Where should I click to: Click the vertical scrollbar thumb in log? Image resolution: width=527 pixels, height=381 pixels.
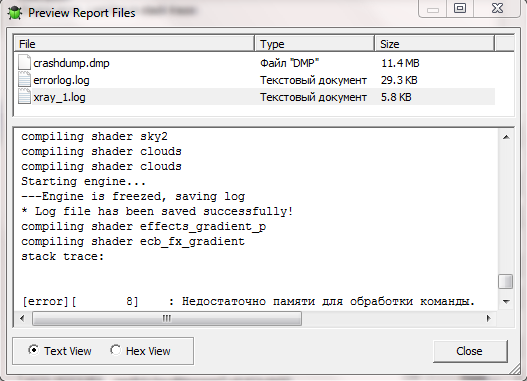(x=506, y=282)
